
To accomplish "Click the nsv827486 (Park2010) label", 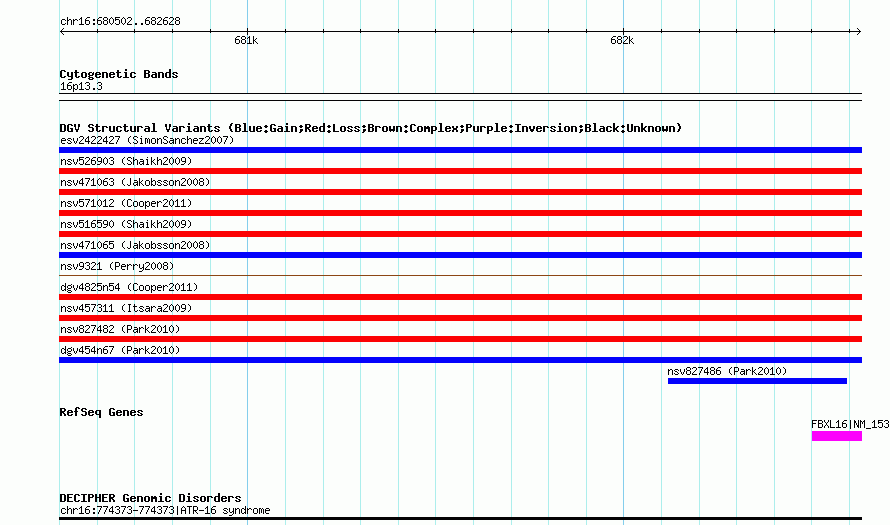I will (x=727, y=371).
